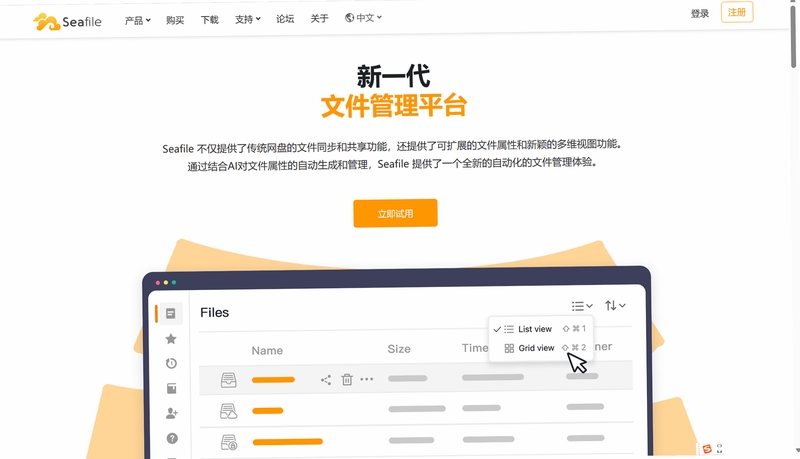This screenshot has width=800, height=459.
Task: Open the 中文 language selector
Action: click(x=363, y=18)
